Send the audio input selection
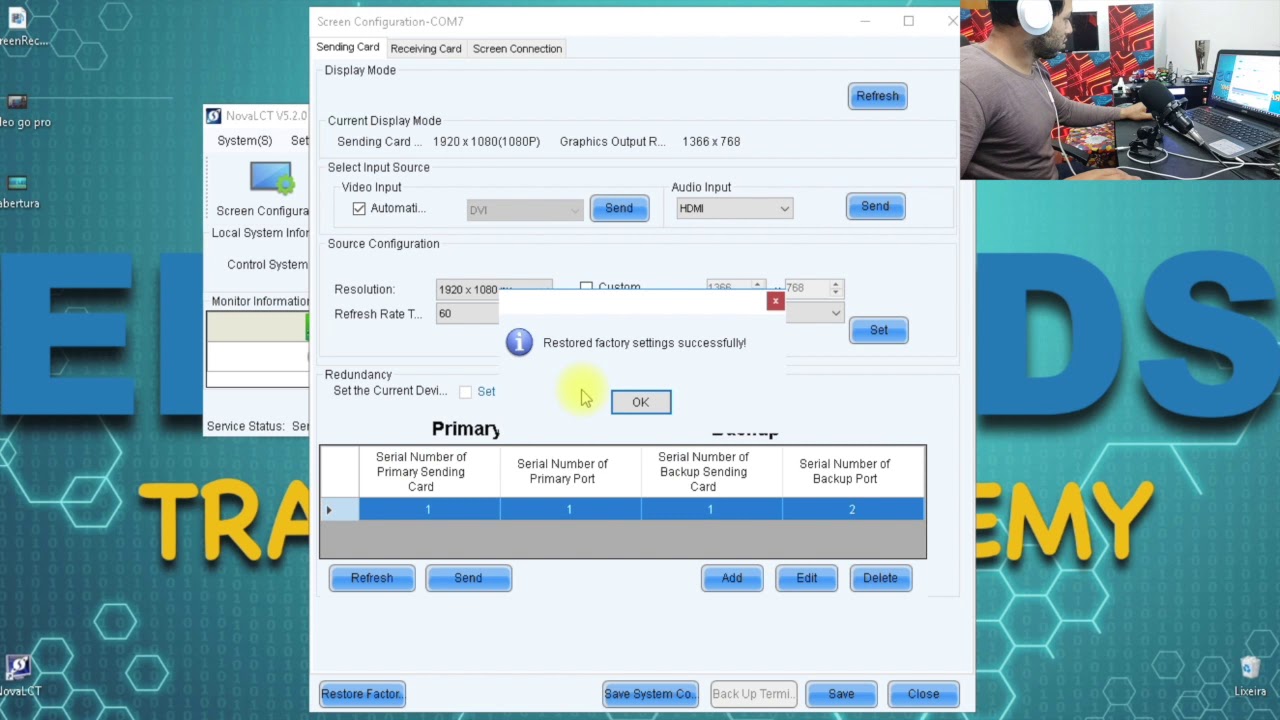This screenshot has height=720, width=1280. click(x=875, y=206)
